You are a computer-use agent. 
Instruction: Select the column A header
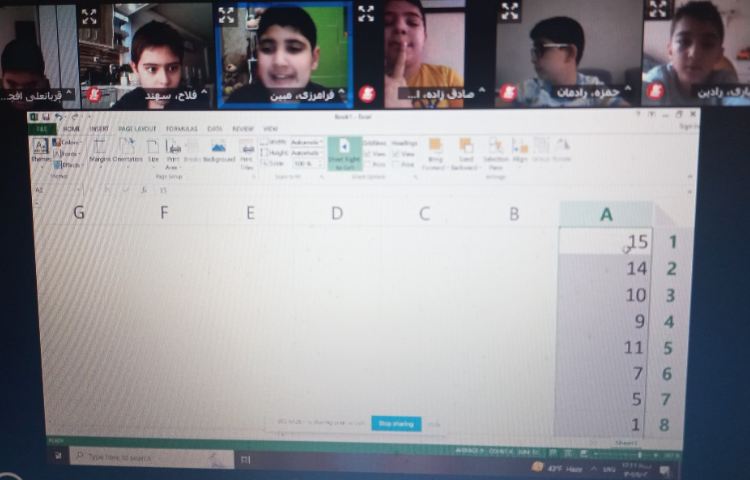tap(606, 214)
